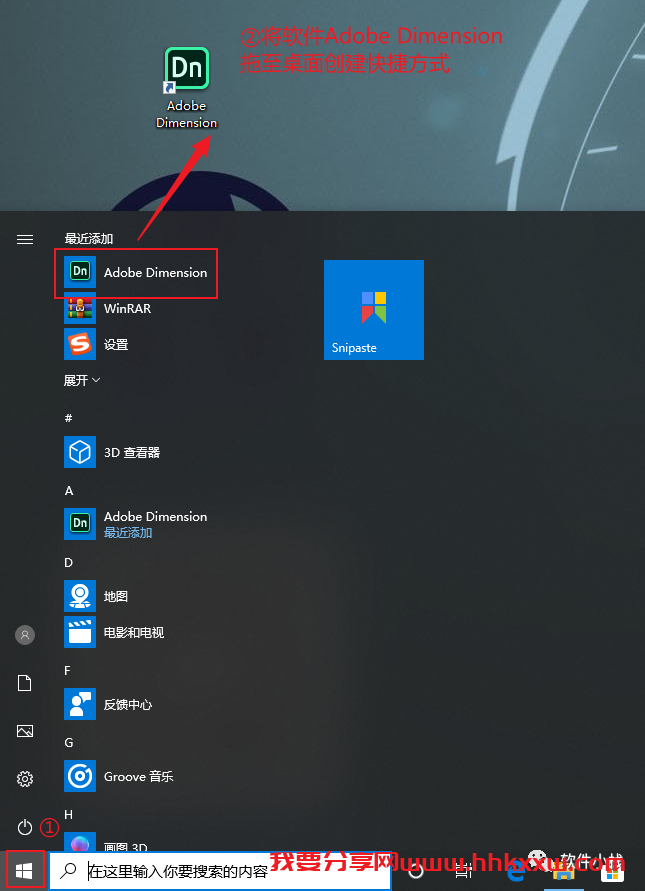Click the G letter group header
The image size is (645, 891).
click(69, 743)
